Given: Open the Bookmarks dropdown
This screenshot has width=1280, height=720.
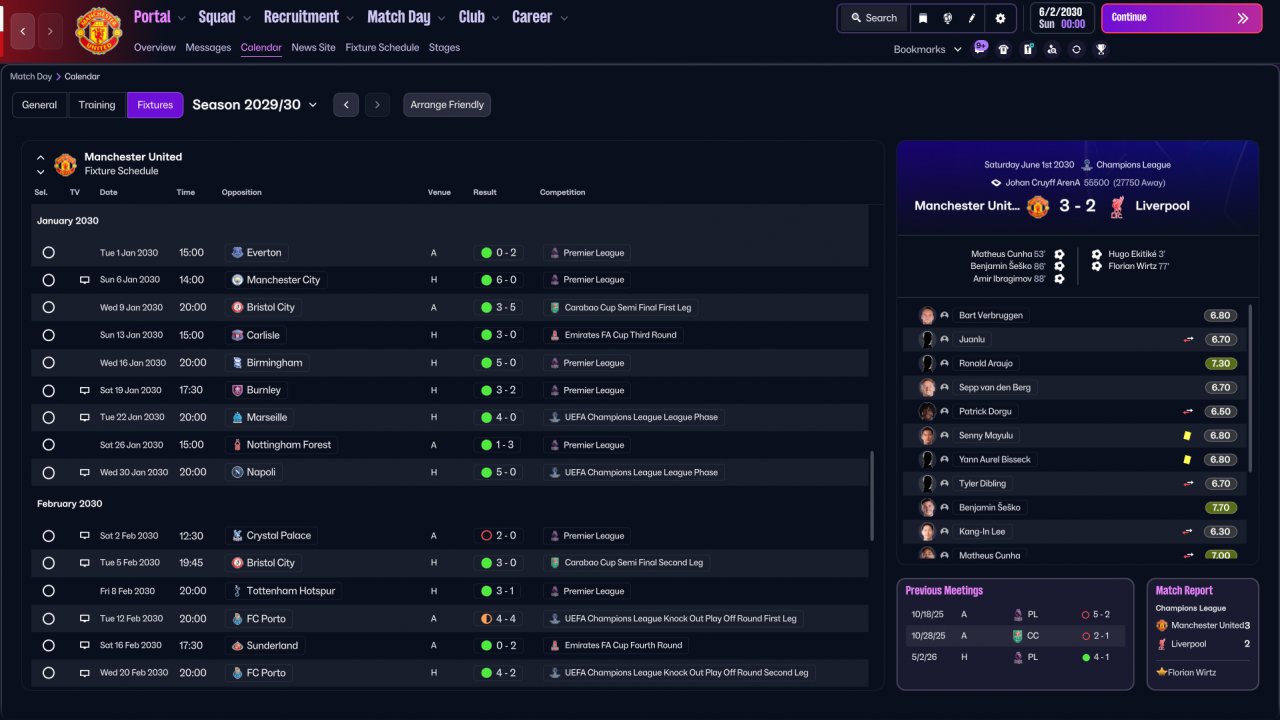Looking at the screenshot, I should (927, 49).
